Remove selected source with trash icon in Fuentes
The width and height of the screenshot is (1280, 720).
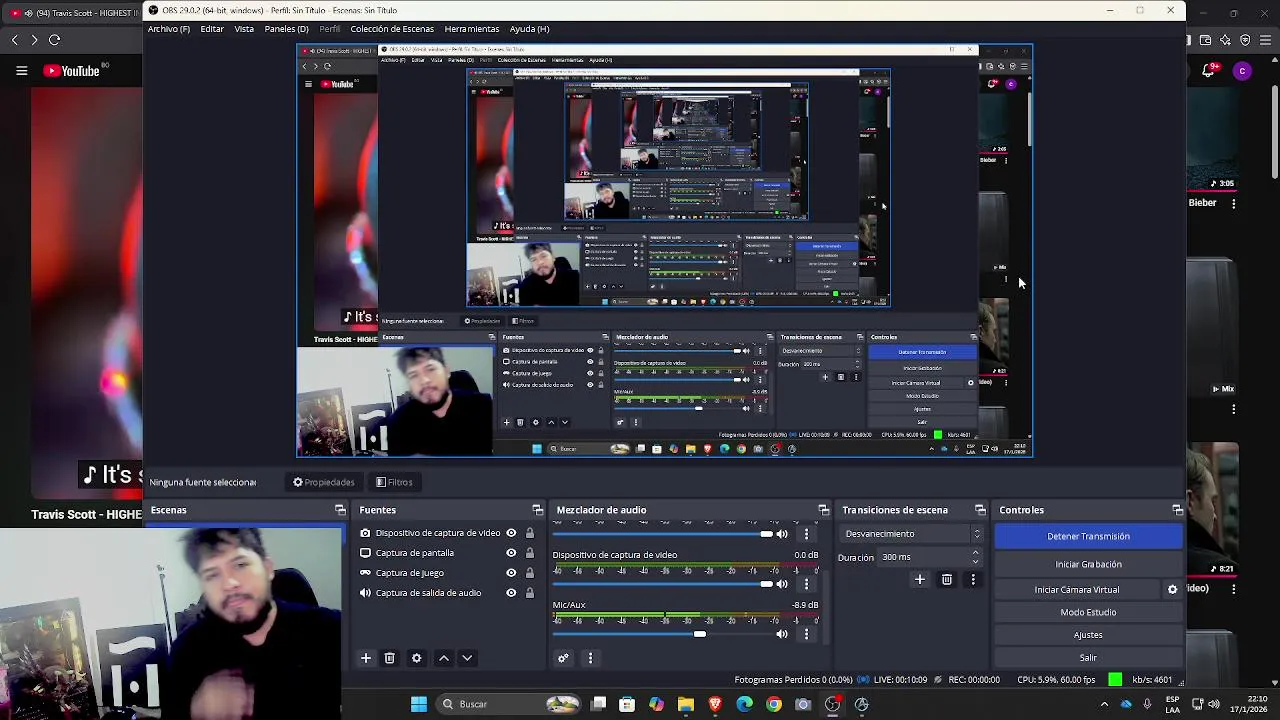[390, 658]
